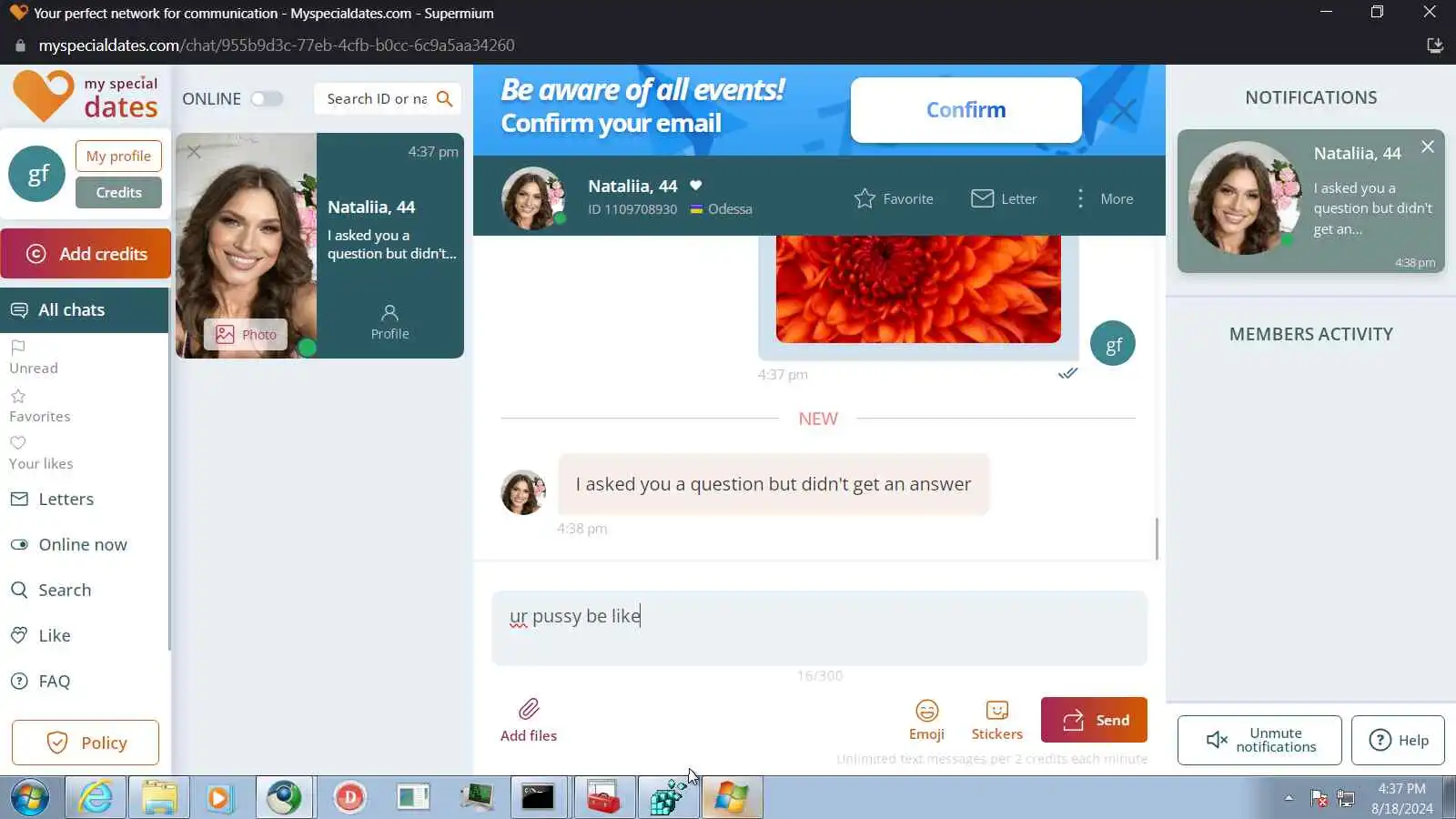The image size is (1456, 819).
Task: Open the Emoji picker
Action: pyautogui.click(x=926, y=720)
